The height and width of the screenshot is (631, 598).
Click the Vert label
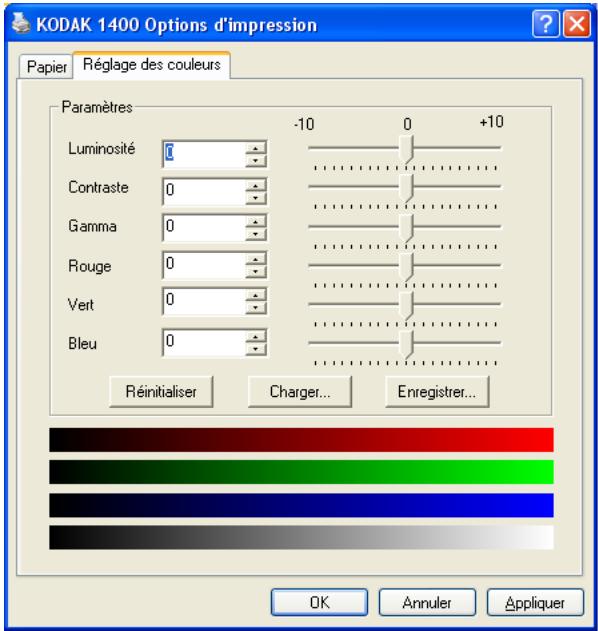(81, 305)
